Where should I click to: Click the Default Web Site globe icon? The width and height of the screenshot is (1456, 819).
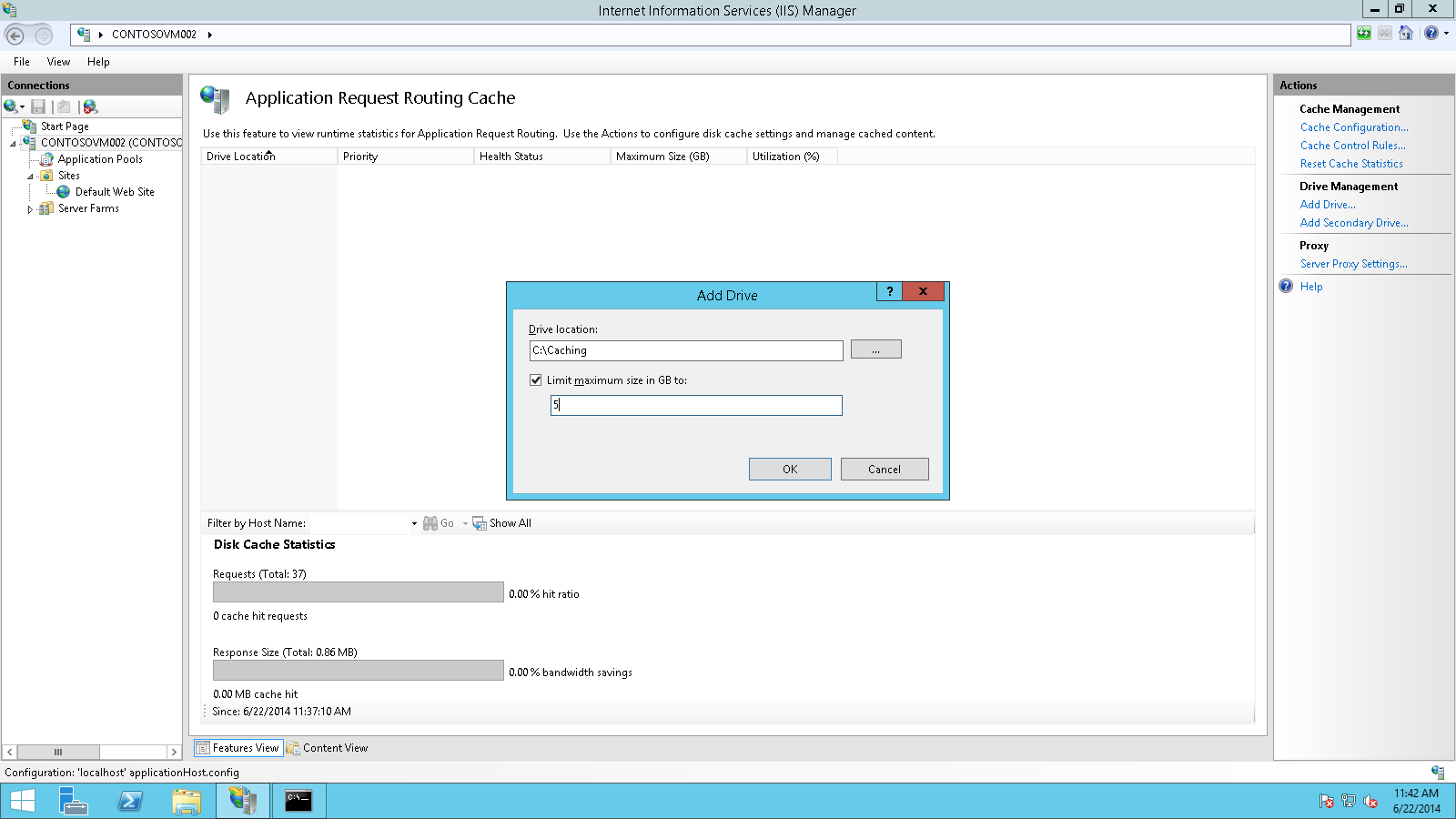[64, 192]
